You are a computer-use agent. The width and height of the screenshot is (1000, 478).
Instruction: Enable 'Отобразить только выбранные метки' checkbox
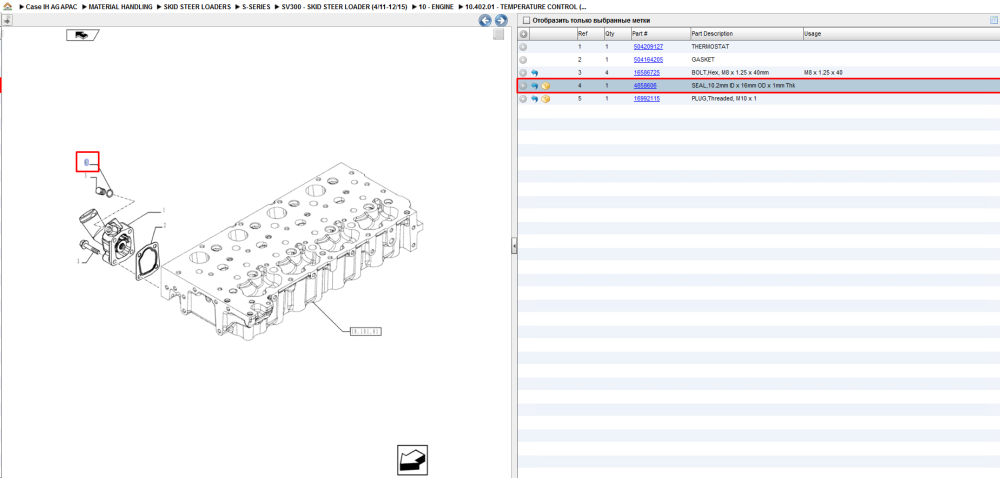[x=526, y=20]
